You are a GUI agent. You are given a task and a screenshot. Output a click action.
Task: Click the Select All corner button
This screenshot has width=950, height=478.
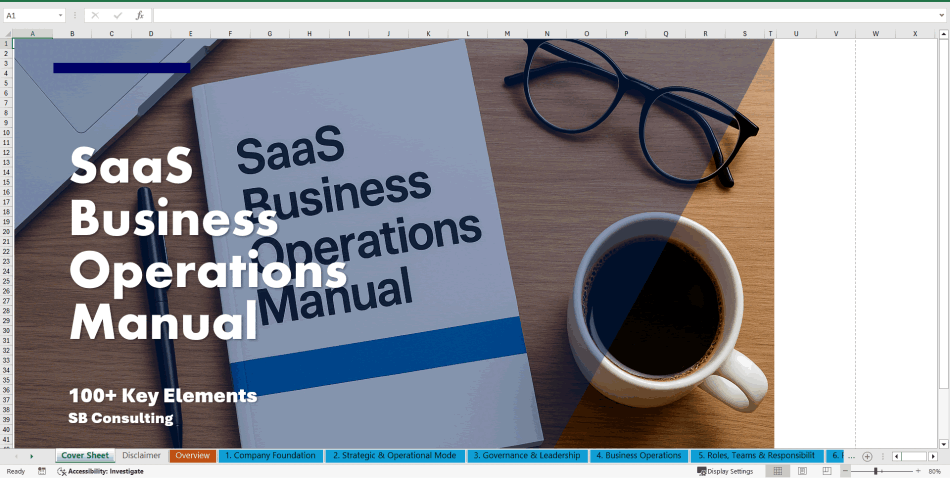coord(7,33)
